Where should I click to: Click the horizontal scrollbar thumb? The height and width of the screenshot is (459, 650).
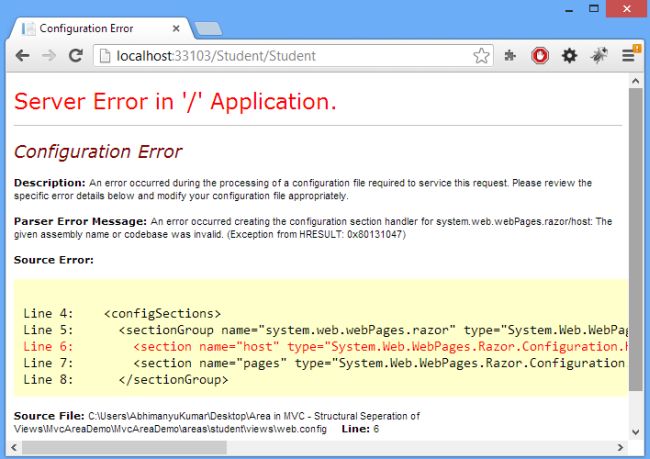pos(124,447)
